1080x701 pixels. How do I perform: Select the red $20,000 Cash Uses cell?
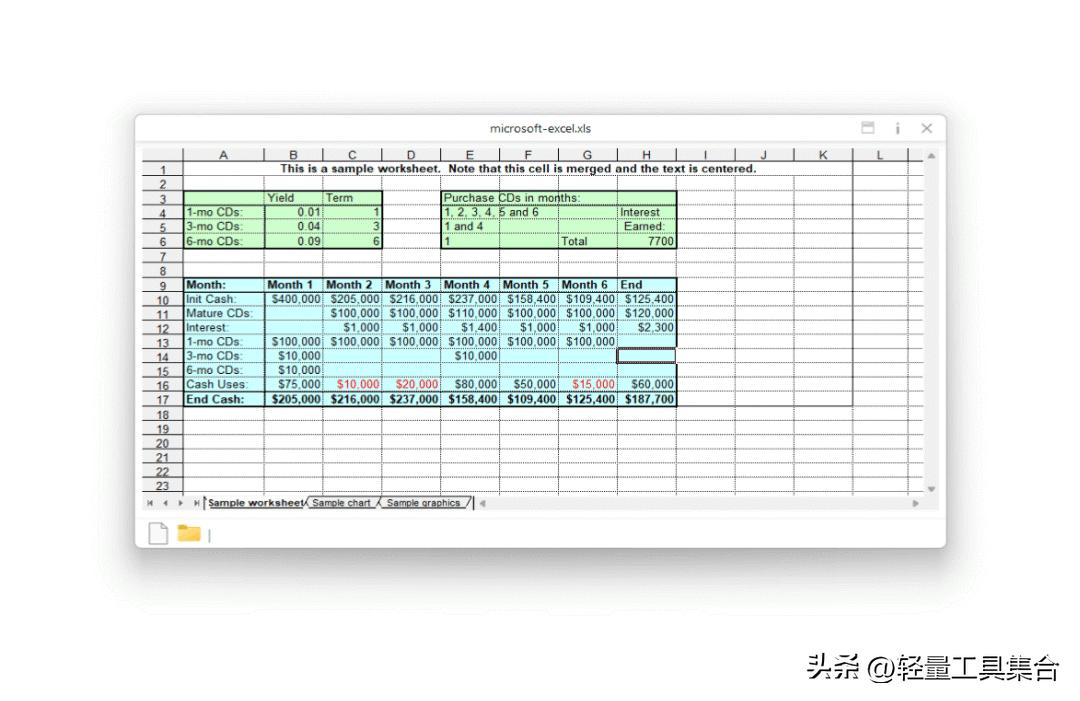(411, 384)
